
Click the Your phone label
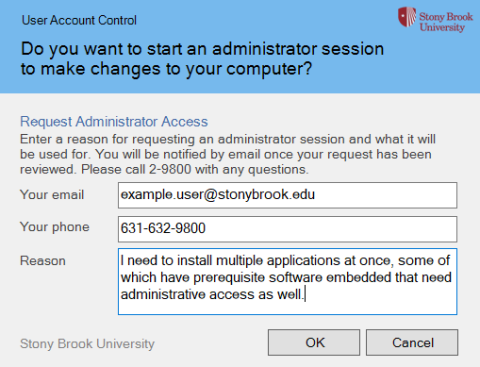tap(55, 227)
